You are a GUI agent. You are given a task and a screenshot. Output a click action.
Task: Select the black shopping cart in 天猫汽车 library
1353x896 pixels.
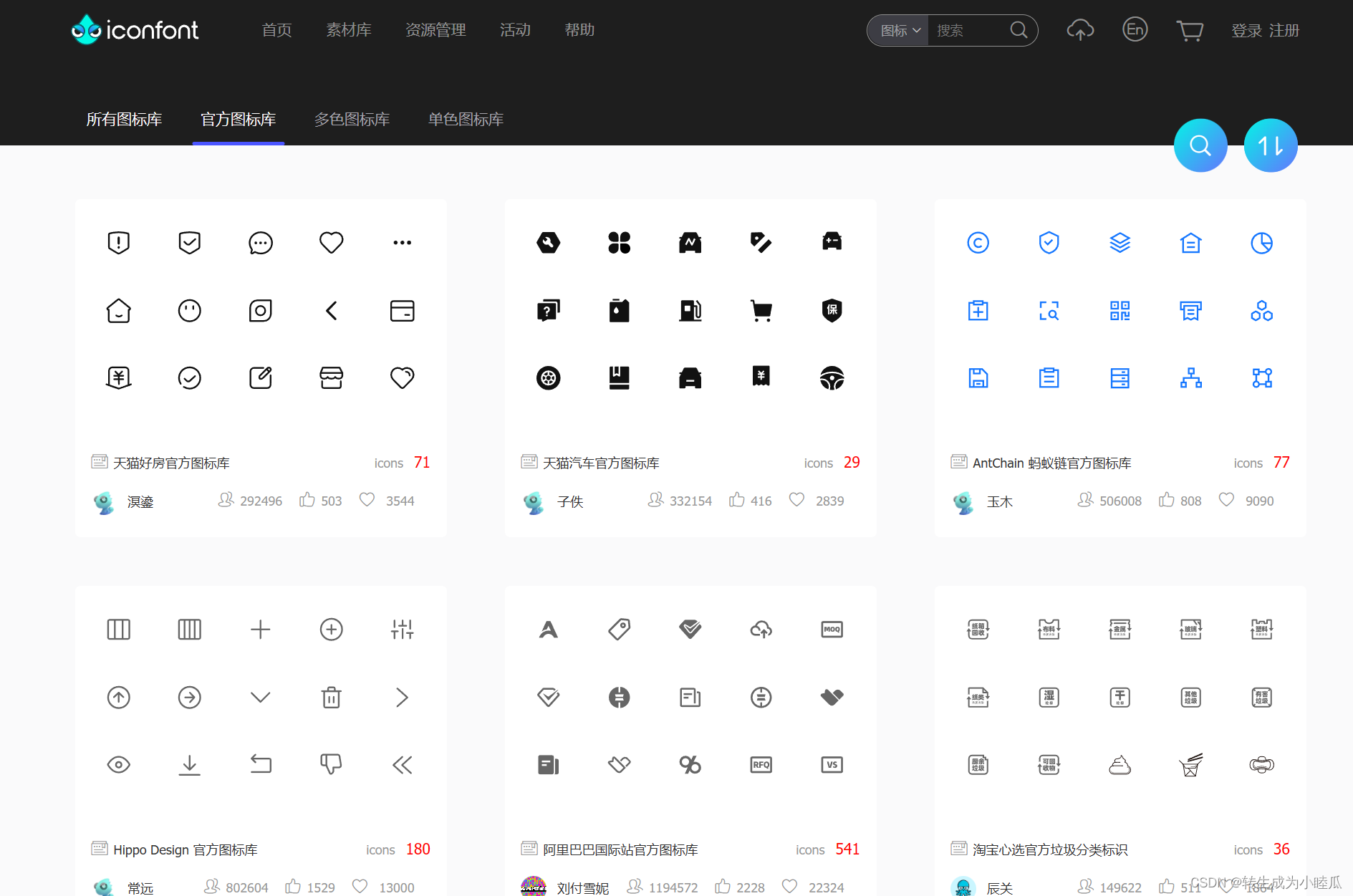[761, 311]
